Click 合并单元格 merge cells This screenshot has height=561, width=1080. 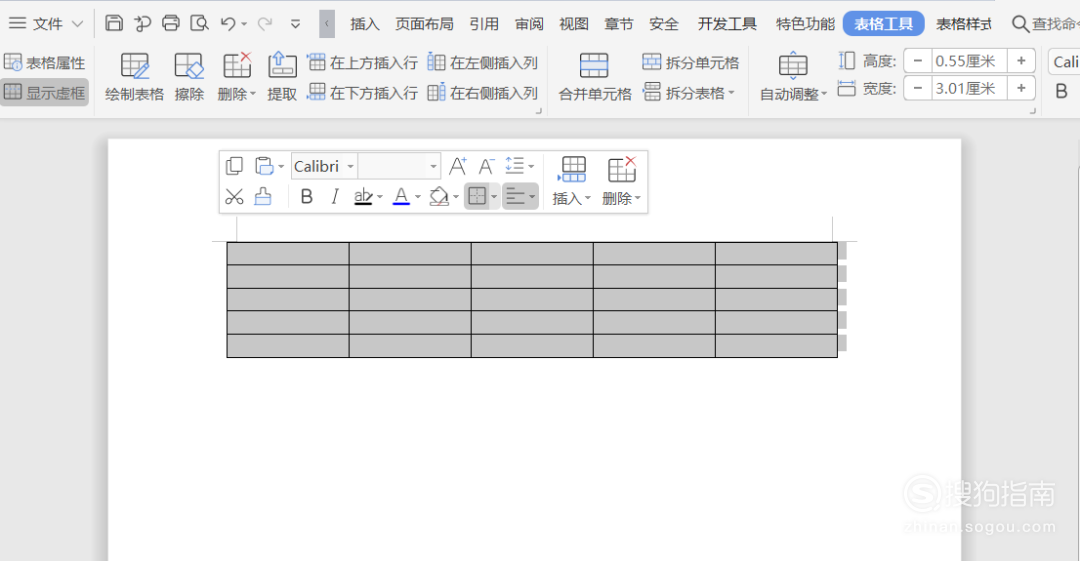pyautogui.click(x=594, y=77)
